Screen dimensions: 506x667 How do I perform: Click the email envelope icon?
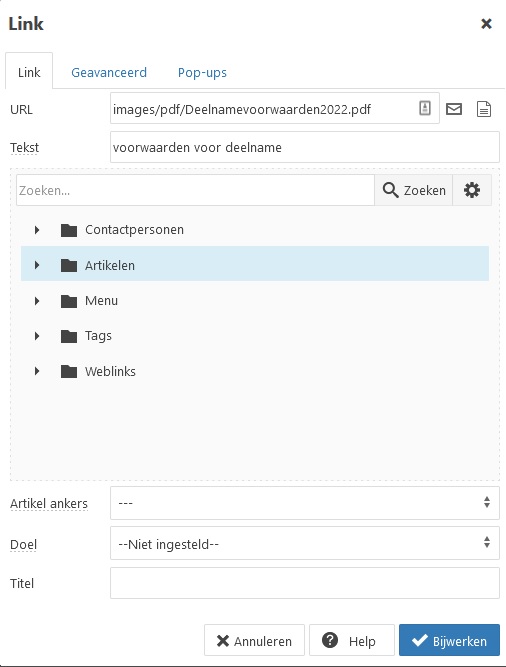click(x=454, y=109)
